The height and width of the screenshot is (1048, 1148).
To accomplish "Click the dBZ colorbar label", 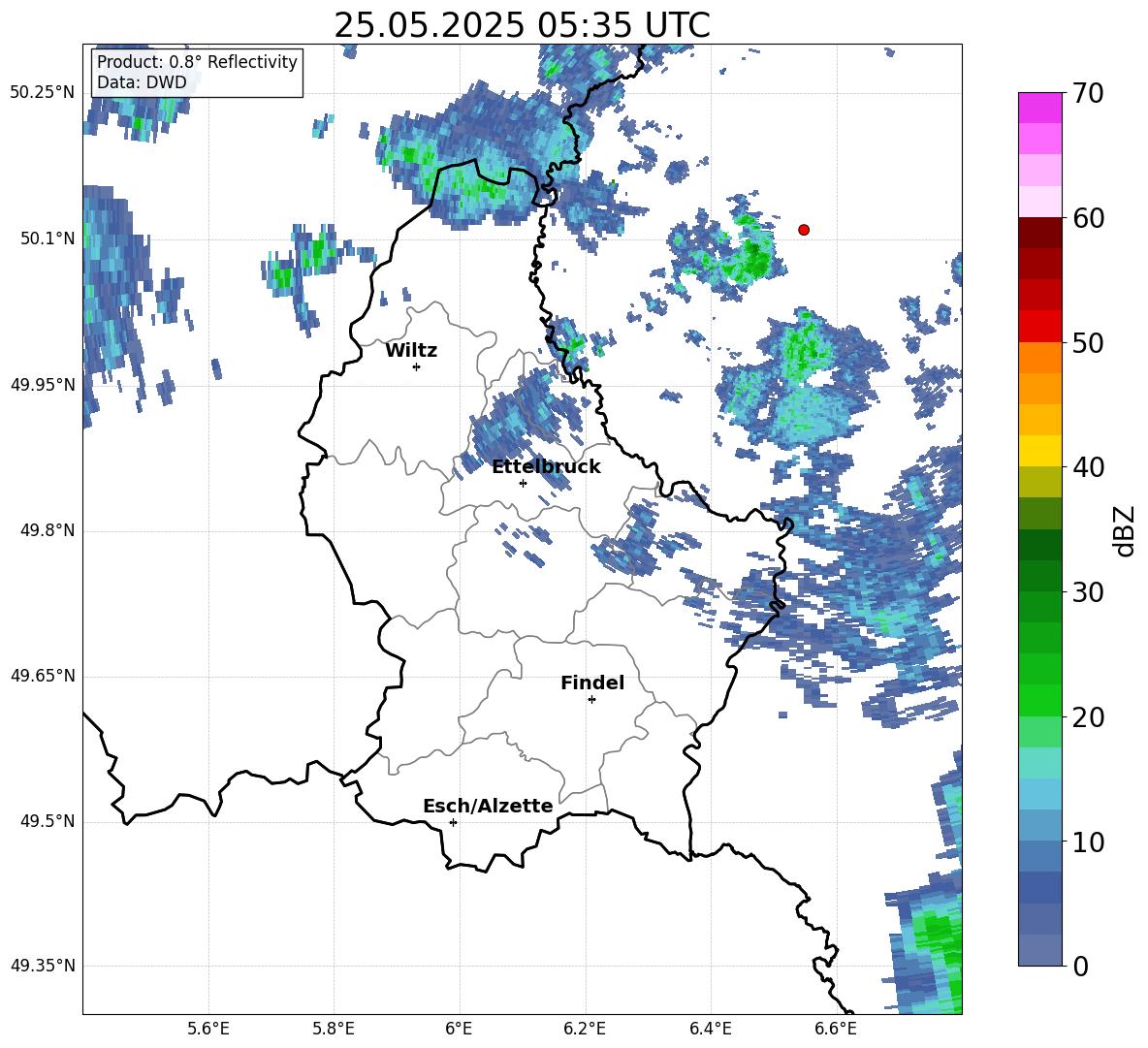I will click(1126, 530).
